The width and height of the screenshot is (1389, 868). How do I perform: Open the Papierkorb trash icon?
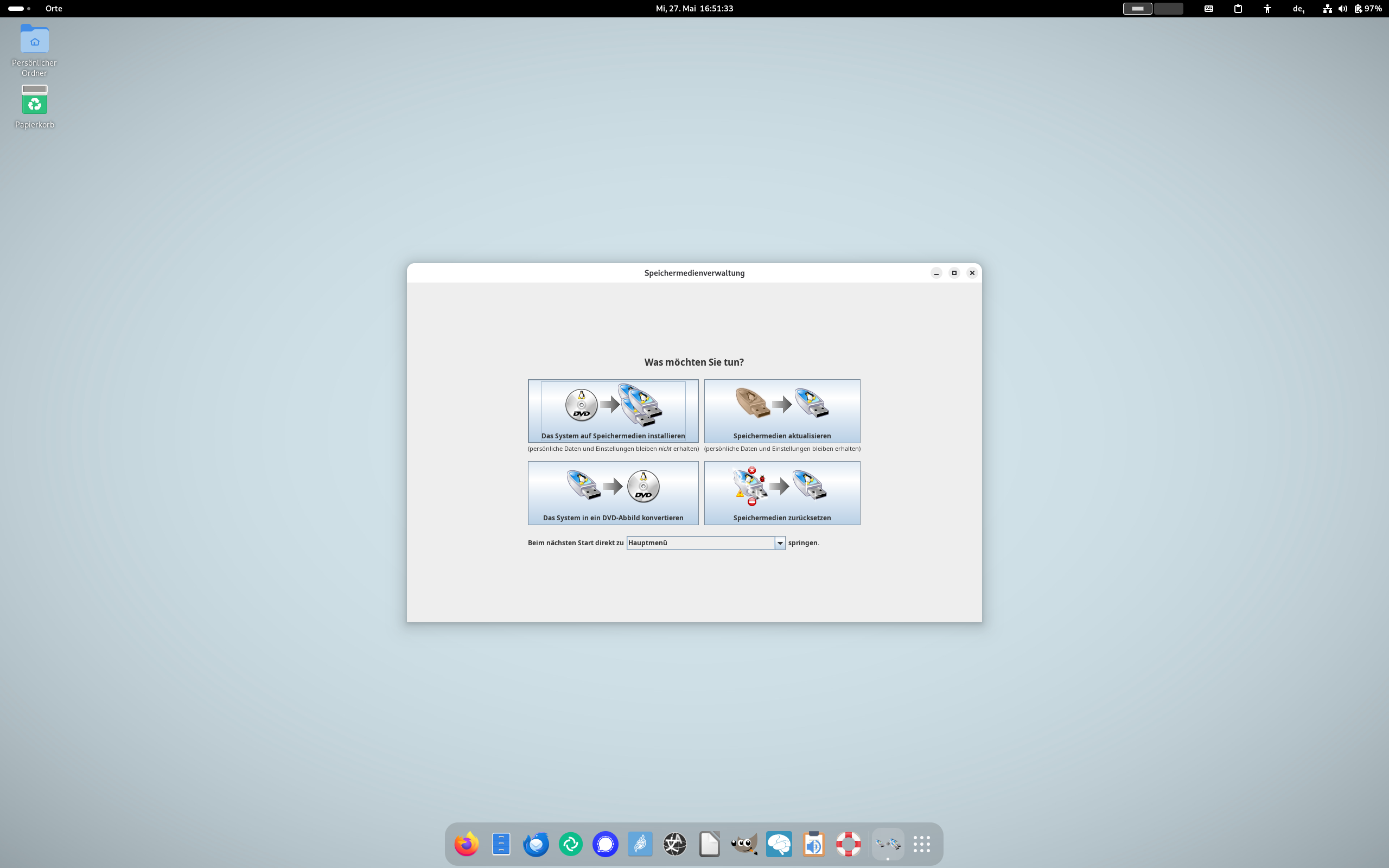click(x=34, y=107)
